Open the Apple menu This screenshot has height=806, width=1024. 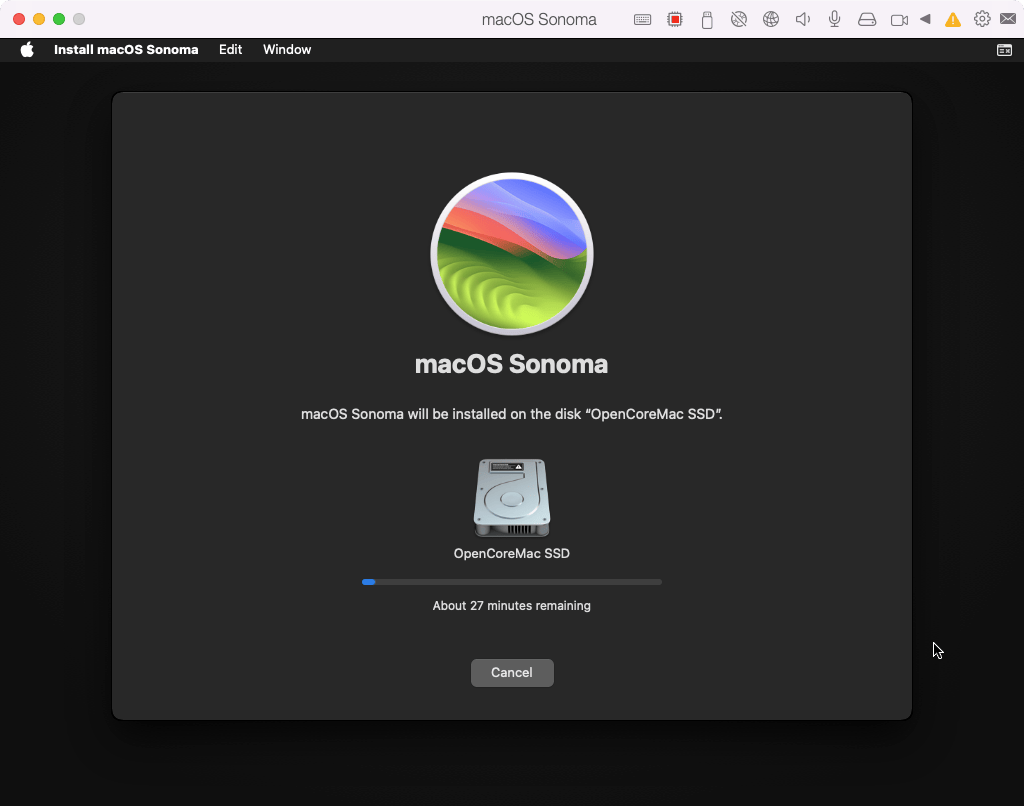(x=27, y=50)
